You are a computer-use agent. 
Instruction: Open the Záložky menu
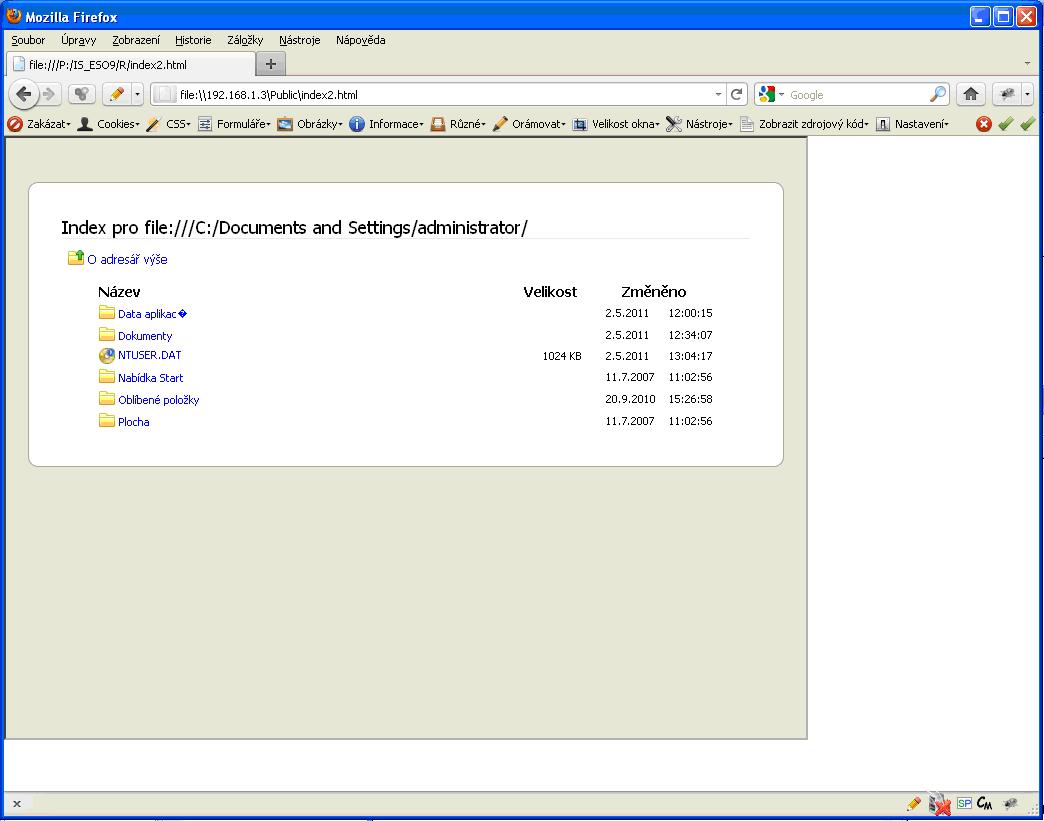(245, 40)
